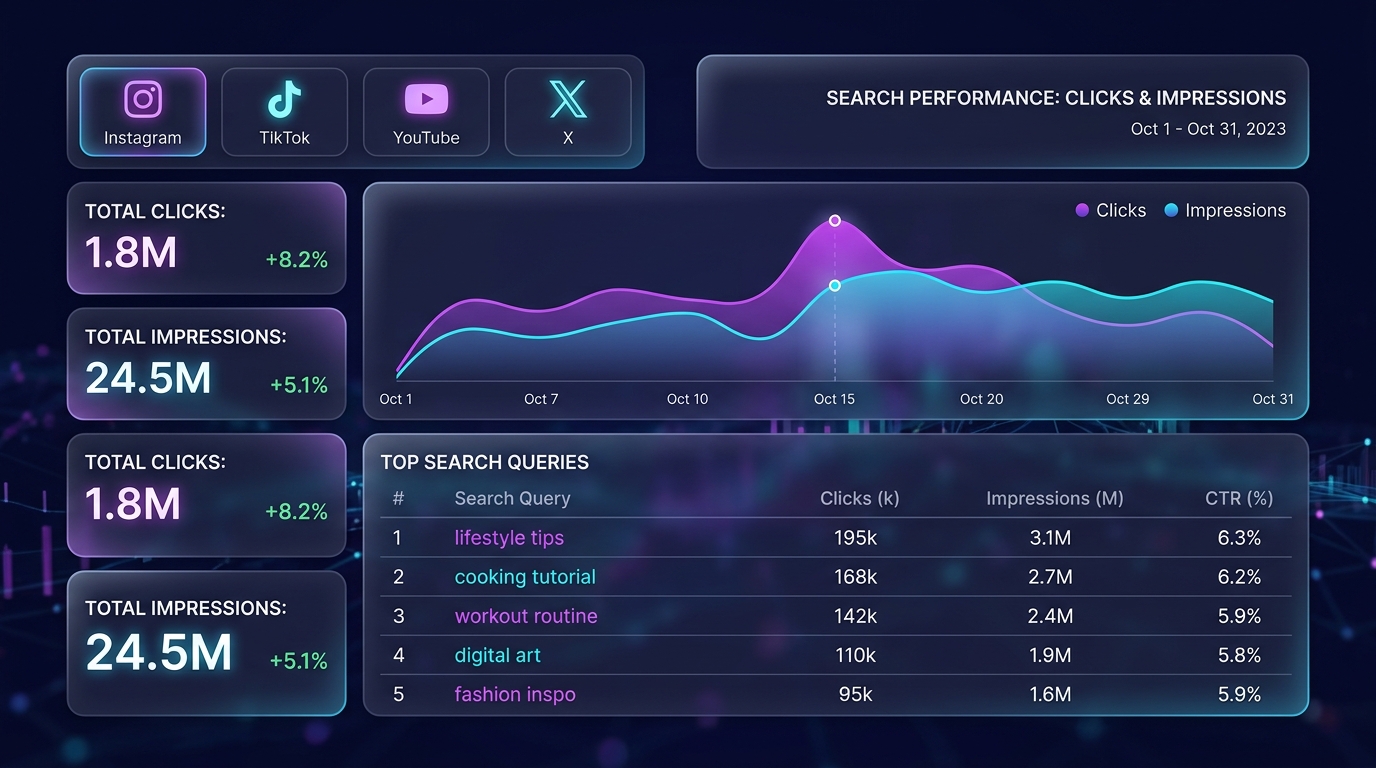The image size is (1376, 768).
Task: Open the lifestyle tips query link
Action: [509, 538]
